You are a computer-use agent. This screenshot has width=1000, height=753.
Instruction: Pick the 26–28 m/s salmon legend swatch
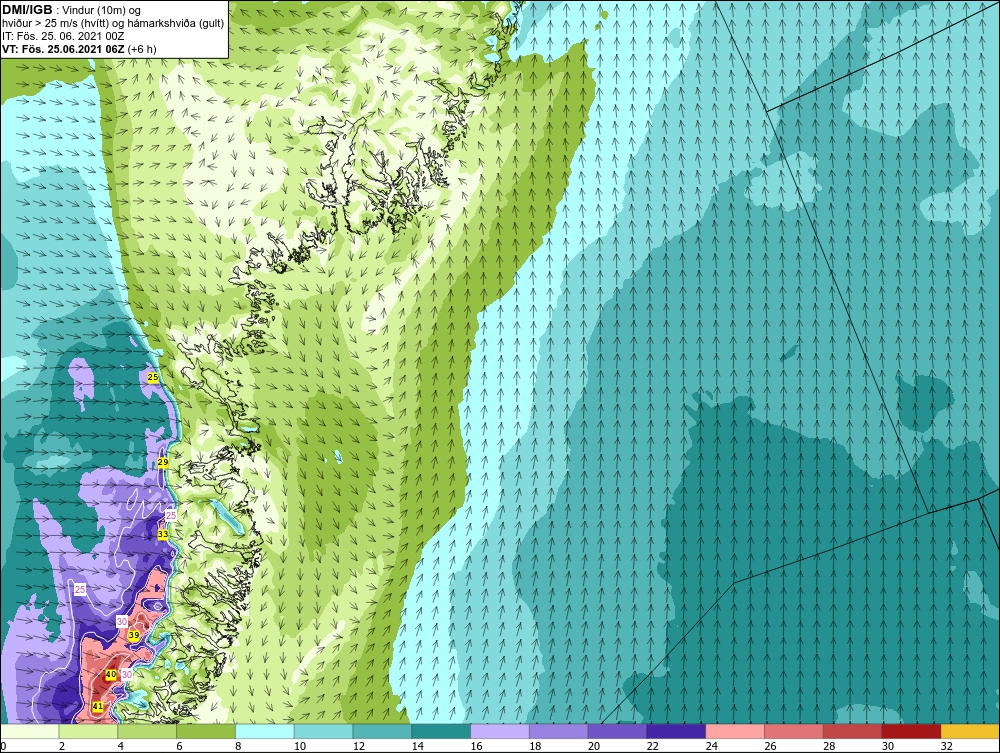(793, 731)
